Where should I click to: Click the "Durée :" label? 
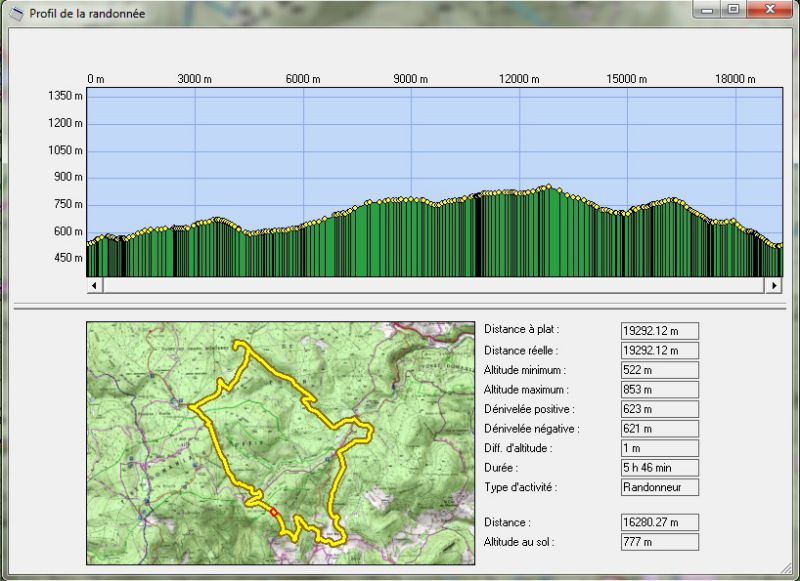[501, 468]
